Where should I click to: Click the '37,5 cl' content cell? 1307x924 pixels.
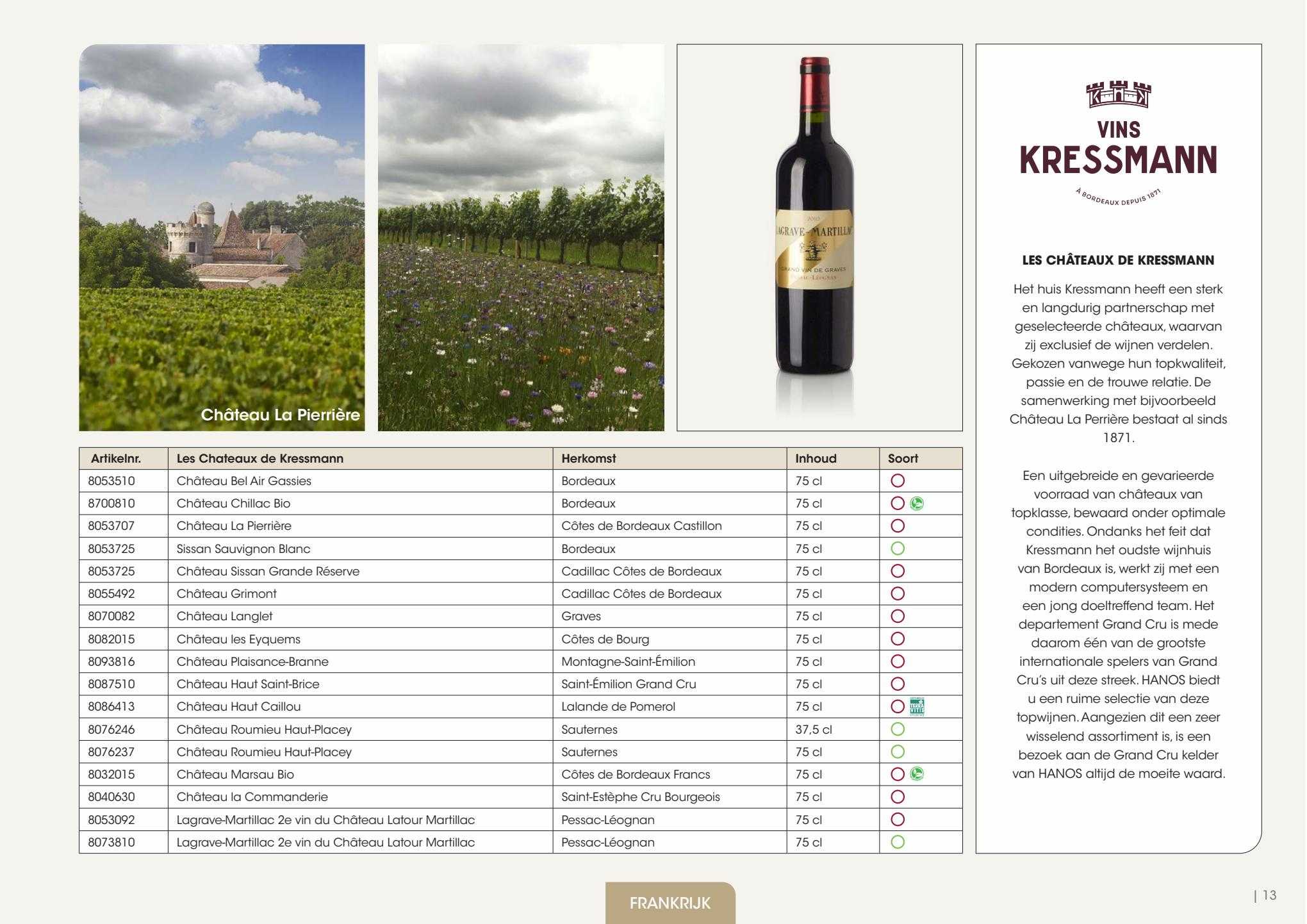pos(814,730)
